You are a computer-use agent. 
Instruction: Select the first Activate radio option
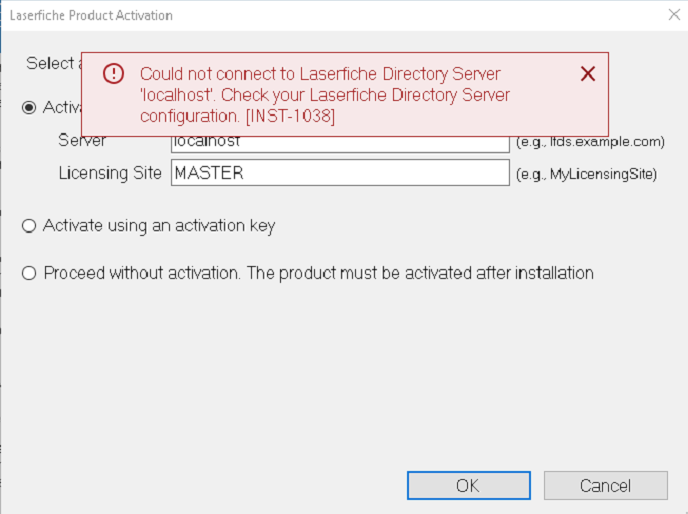click(29, 108)
